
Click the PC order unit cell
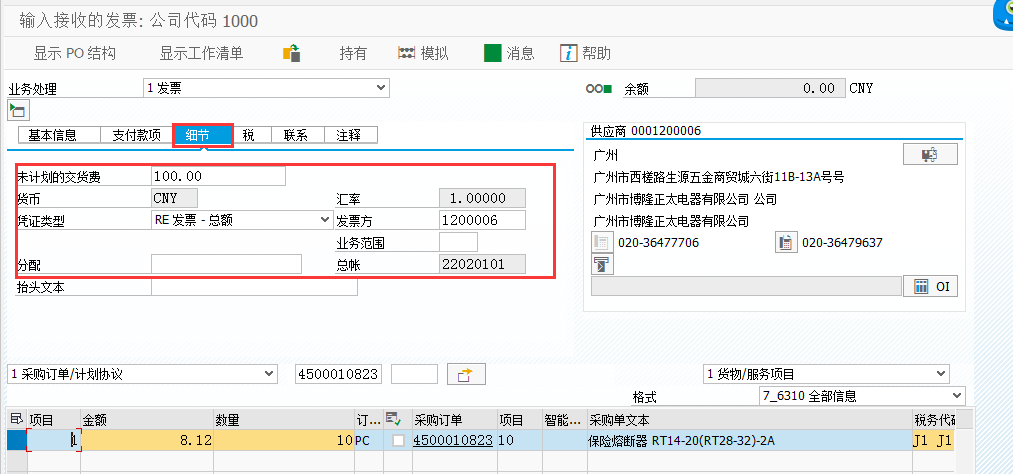[x=369, y=440]
